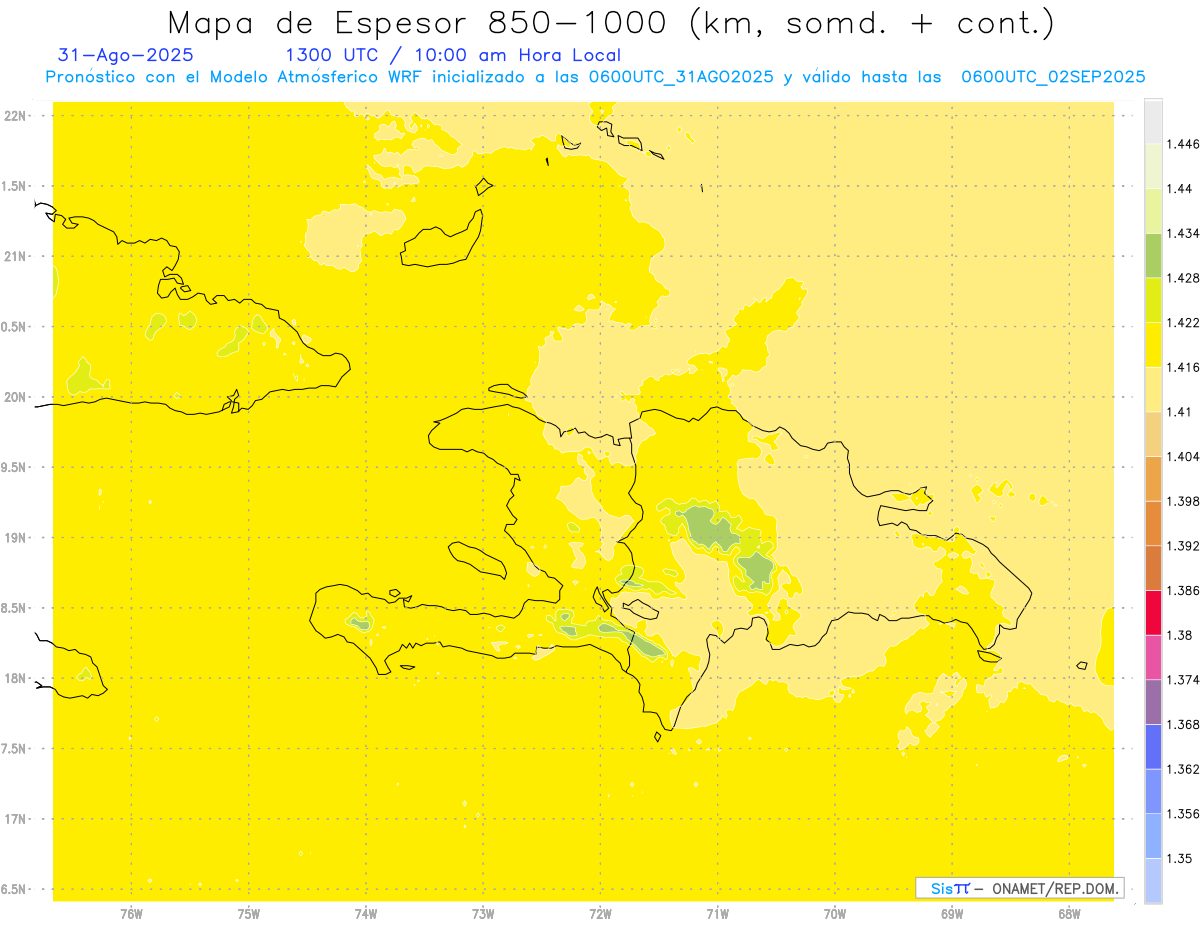
Task: Click the legend value '1.356'
Action: coord(1183,813)
